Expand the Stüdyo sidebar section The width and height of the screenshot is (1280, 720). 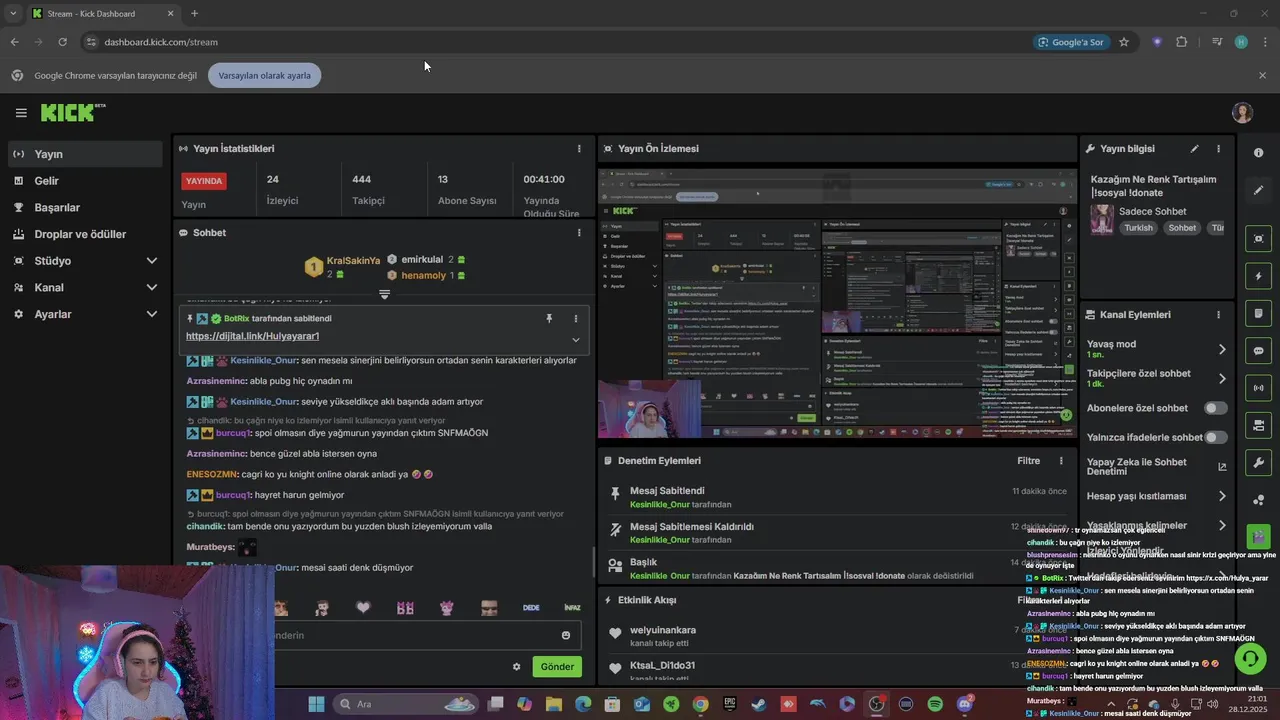tap(85, 261)
